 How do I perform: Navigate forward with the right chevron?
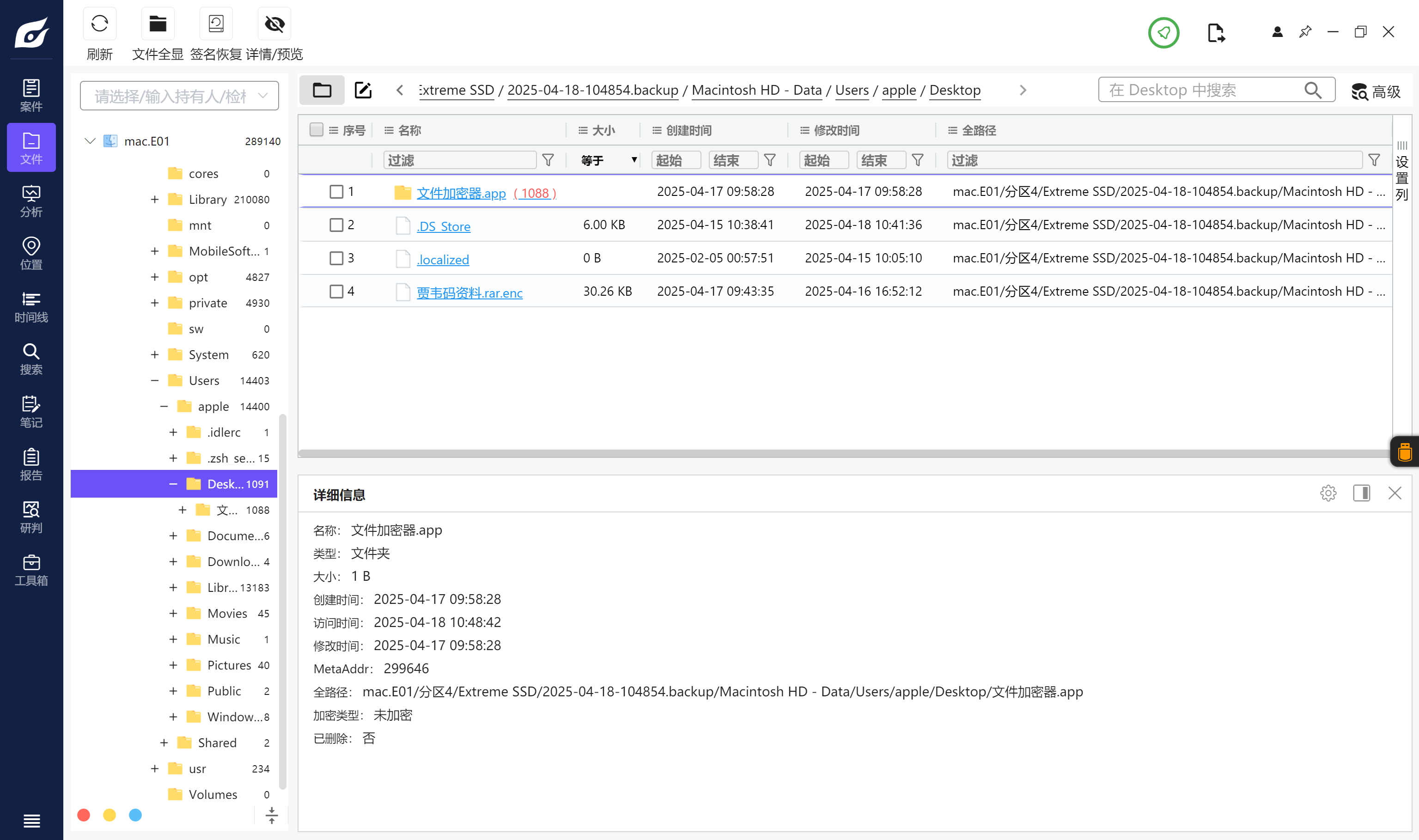click(x=1022, y=90)
